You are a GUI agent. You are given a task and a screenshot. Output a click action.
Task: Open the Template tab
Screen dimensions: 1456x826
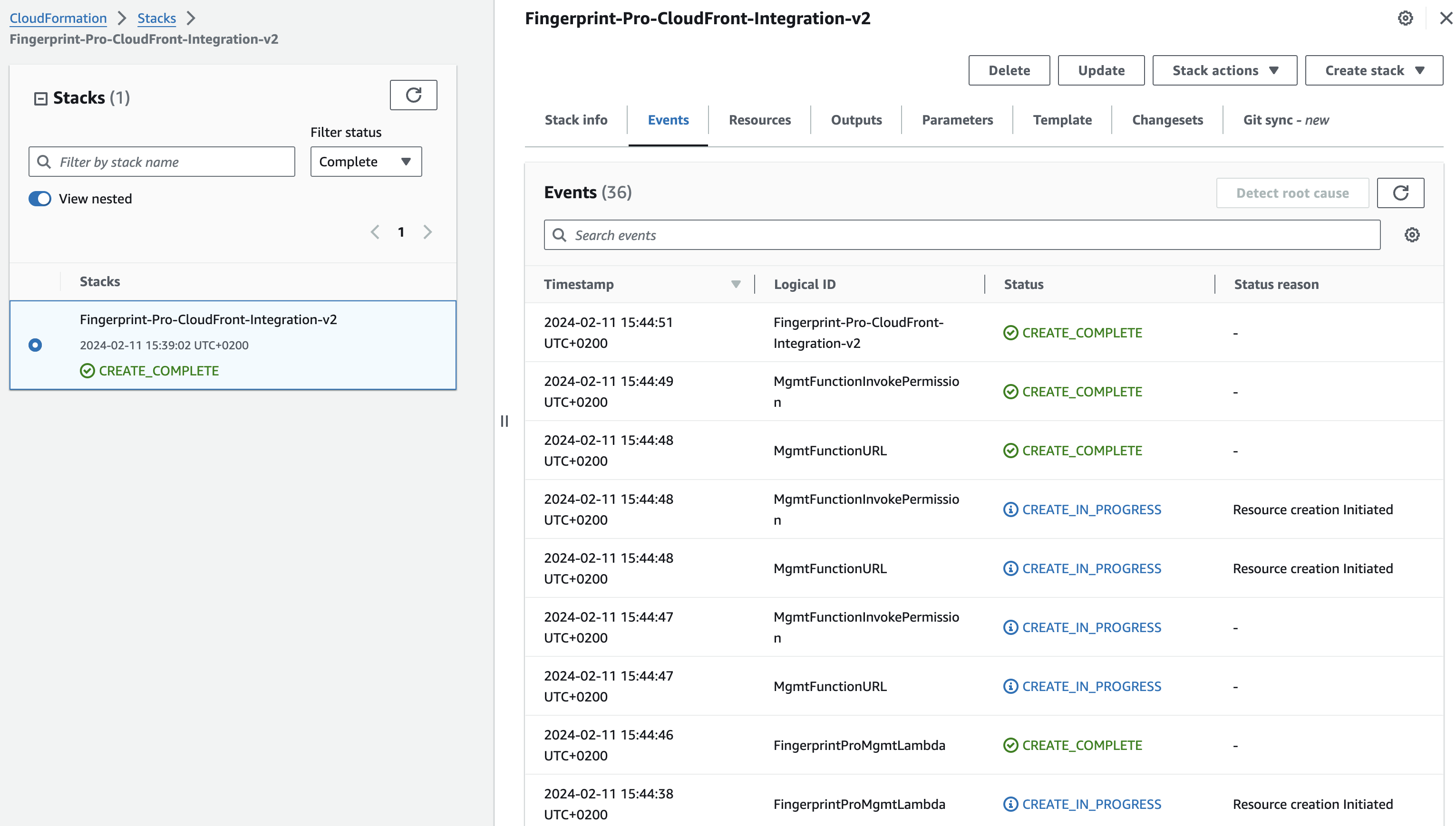(1062, 120)
